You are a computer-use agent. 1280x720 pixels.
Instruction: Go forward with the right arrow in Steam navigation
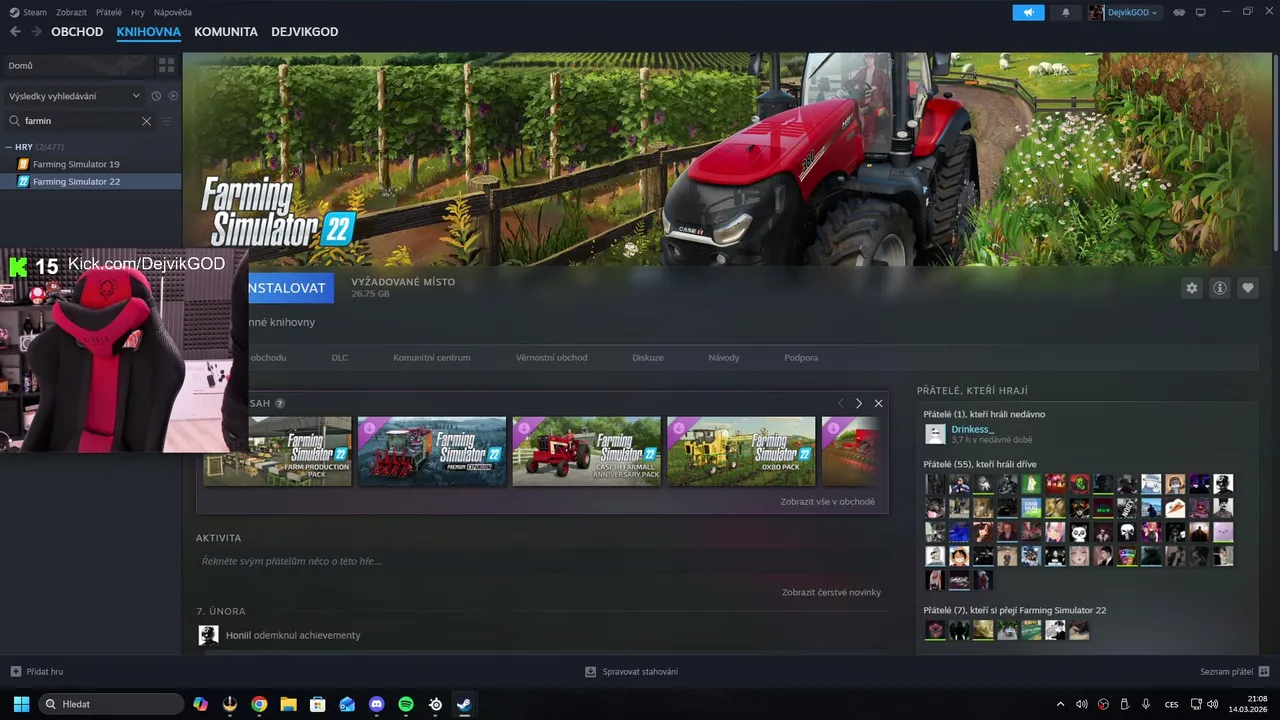36,32
